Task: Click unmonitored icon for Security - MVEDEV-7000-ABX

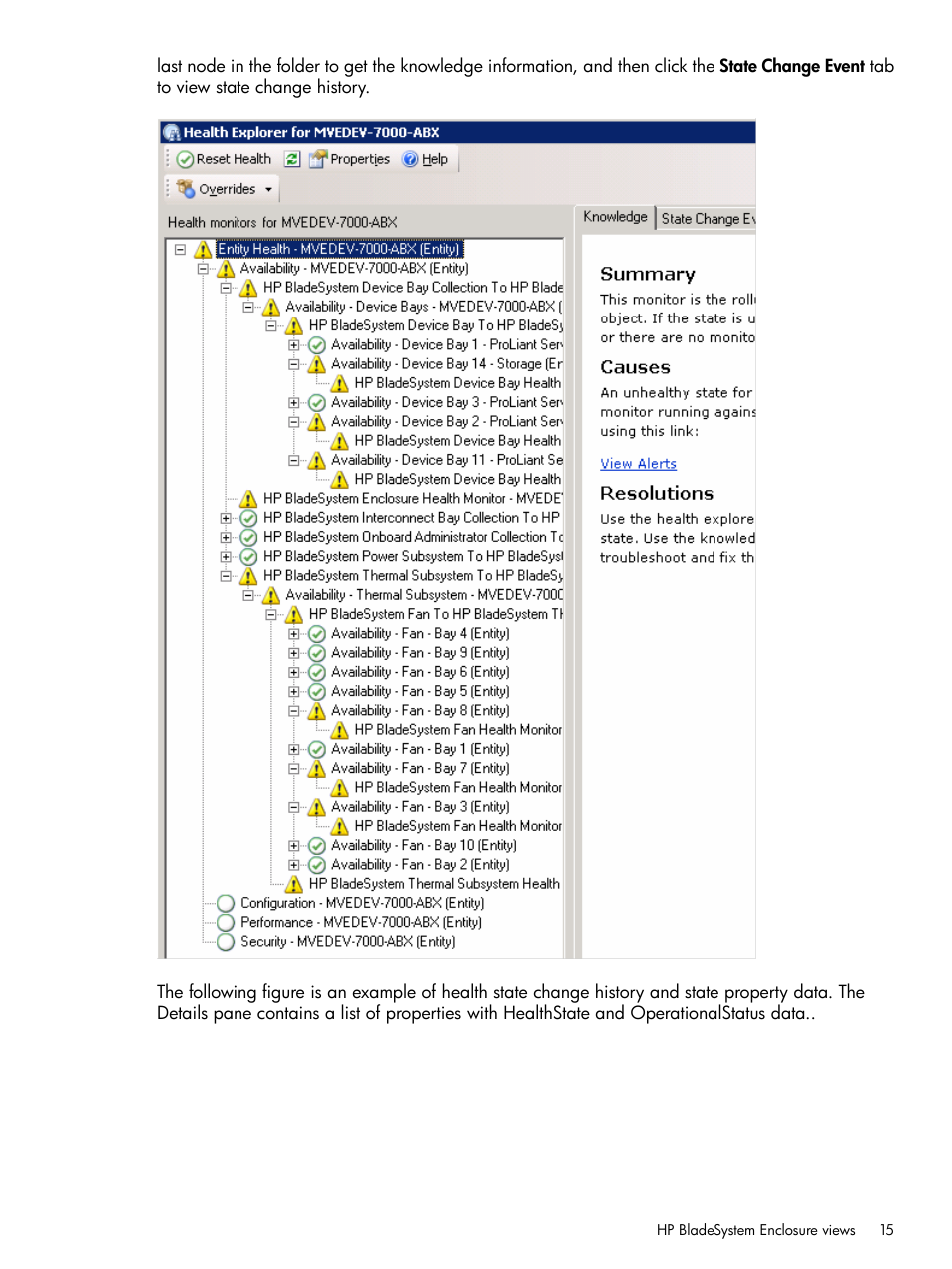Action: click(x=226, y=942)
